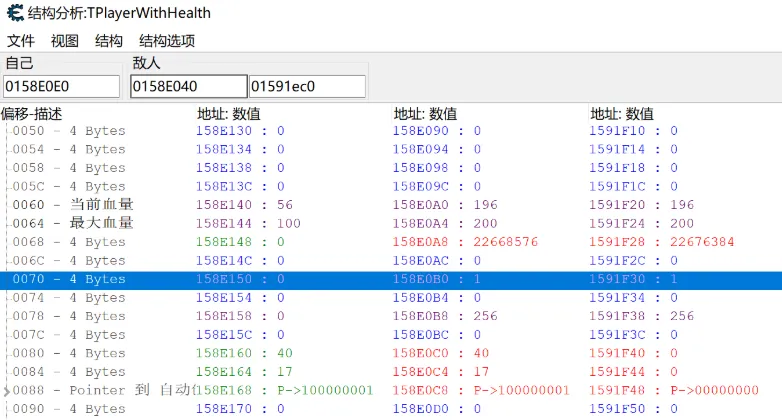Click the 0158E0E0 address field under 自己
The image size is (782, 420).
click(x=61, y=86)
